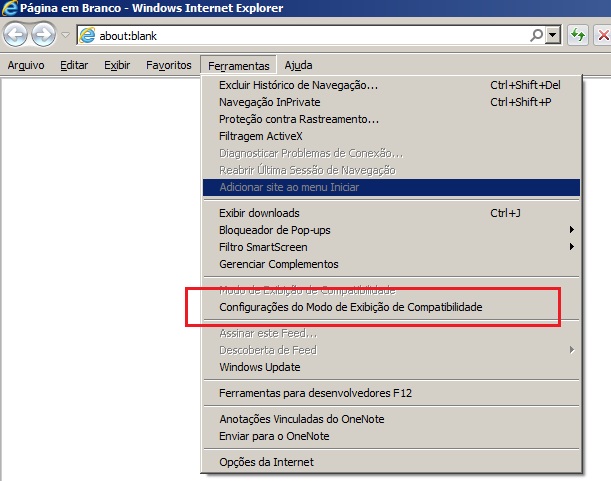
Task: Choose Enviar para o OneNote
Action: click(x=391, y=436)
